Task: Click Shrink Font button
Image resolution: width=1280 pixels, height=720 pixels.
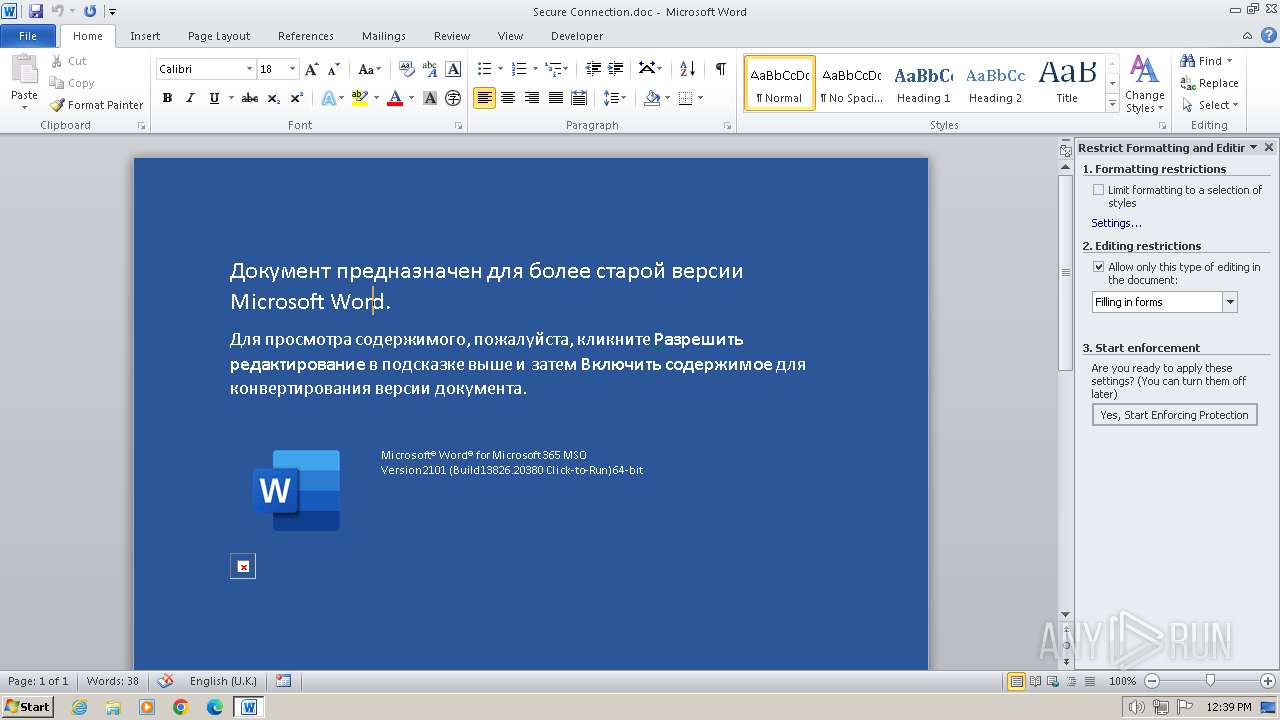Action: 334,69
